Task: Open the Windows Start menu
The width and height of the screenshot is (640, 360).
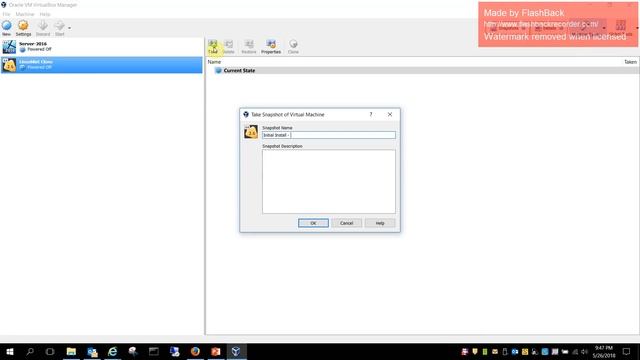Action: click(10, 351)
